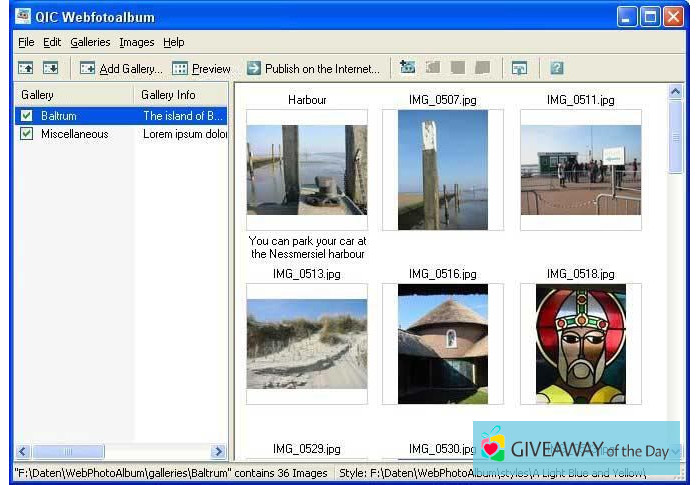Click the thumbnail panel scroll up arrow
Screen dimensions: 700x485
(676, 92)
